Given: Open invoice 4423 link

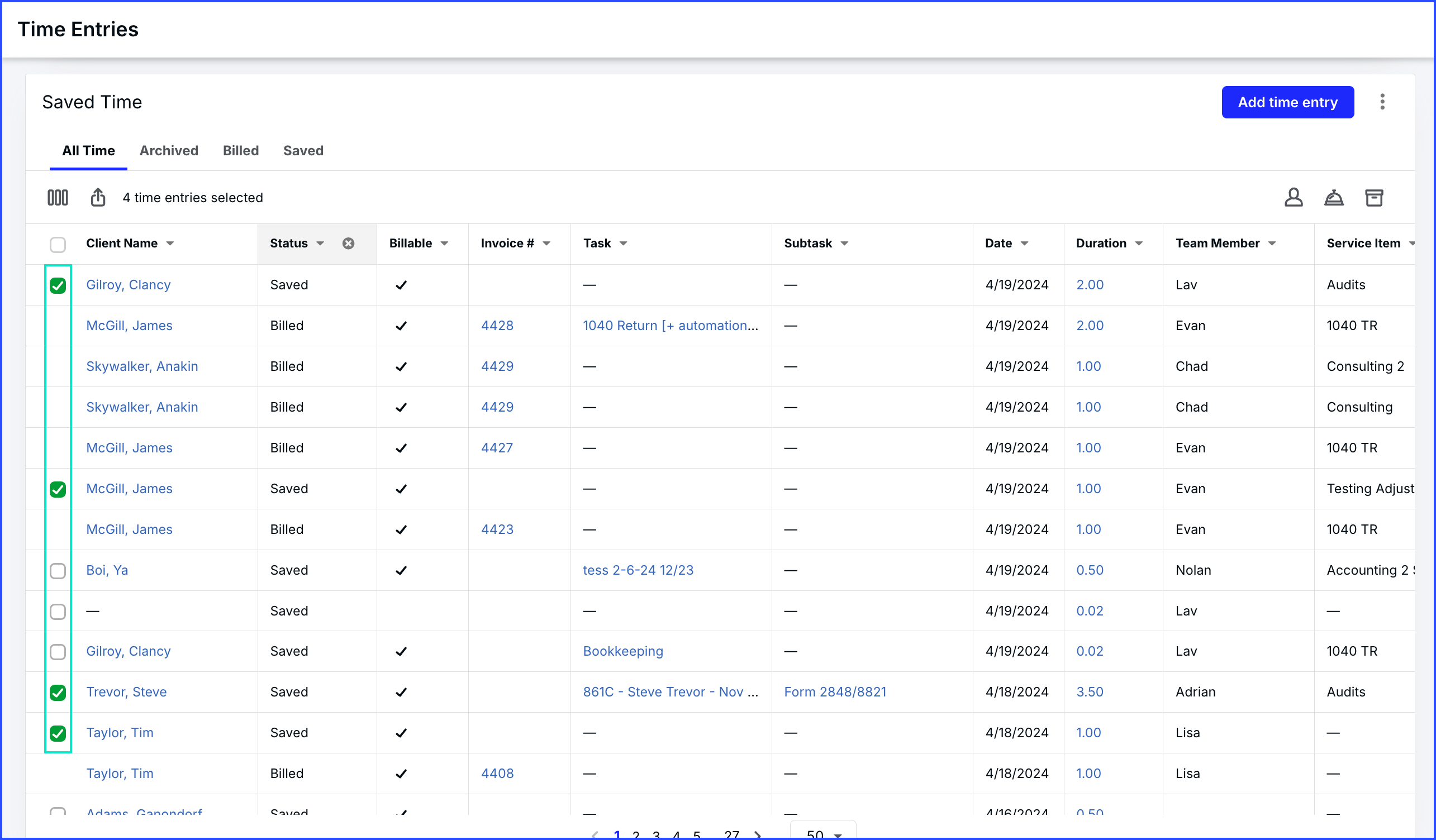Looking at the screenshot, I should [497, 529].
